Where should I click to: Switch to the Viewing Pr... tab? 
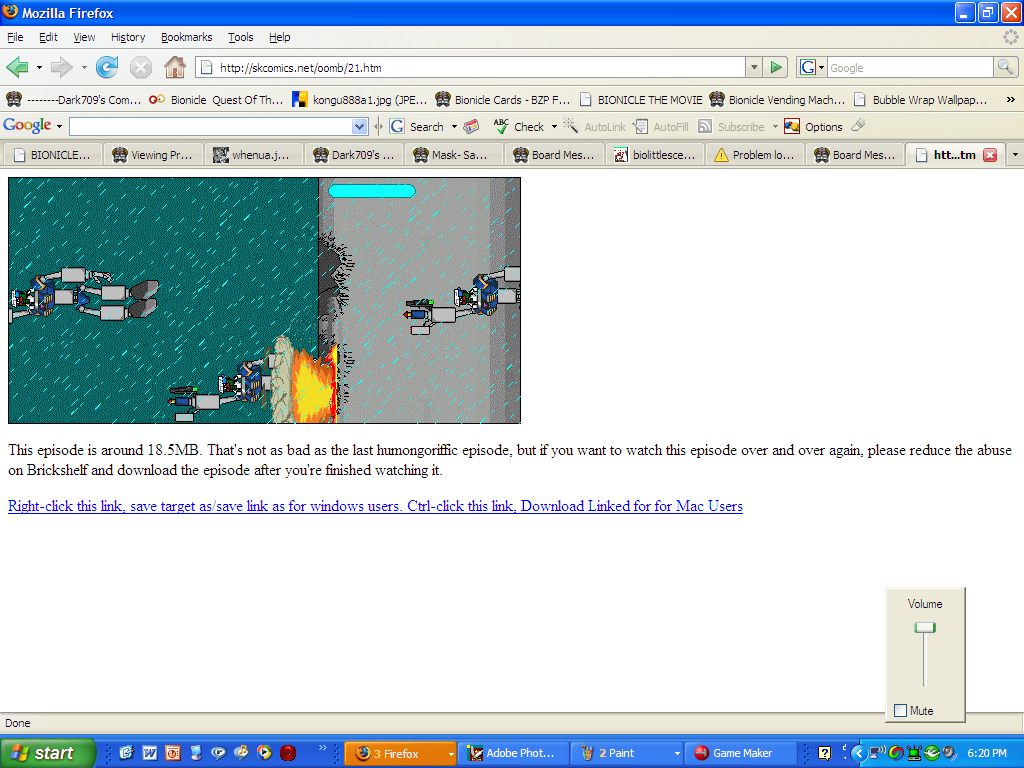154,155
